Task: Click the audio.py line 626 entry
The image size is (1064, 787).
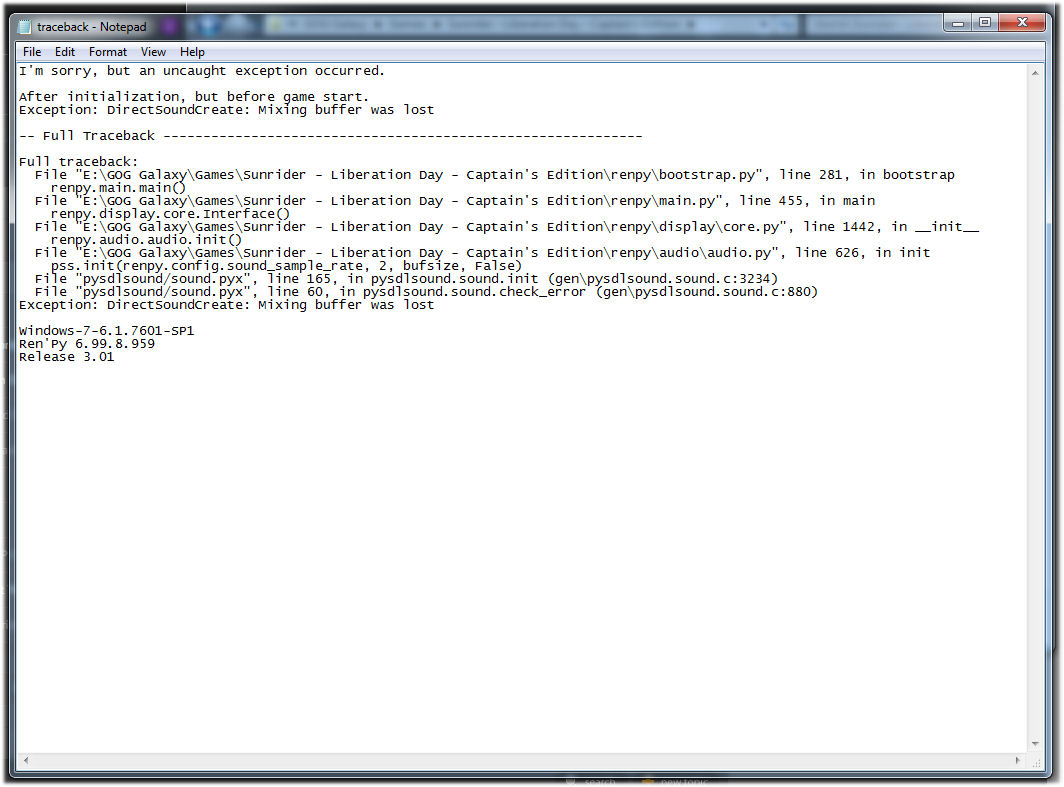Action: (482, 252)
